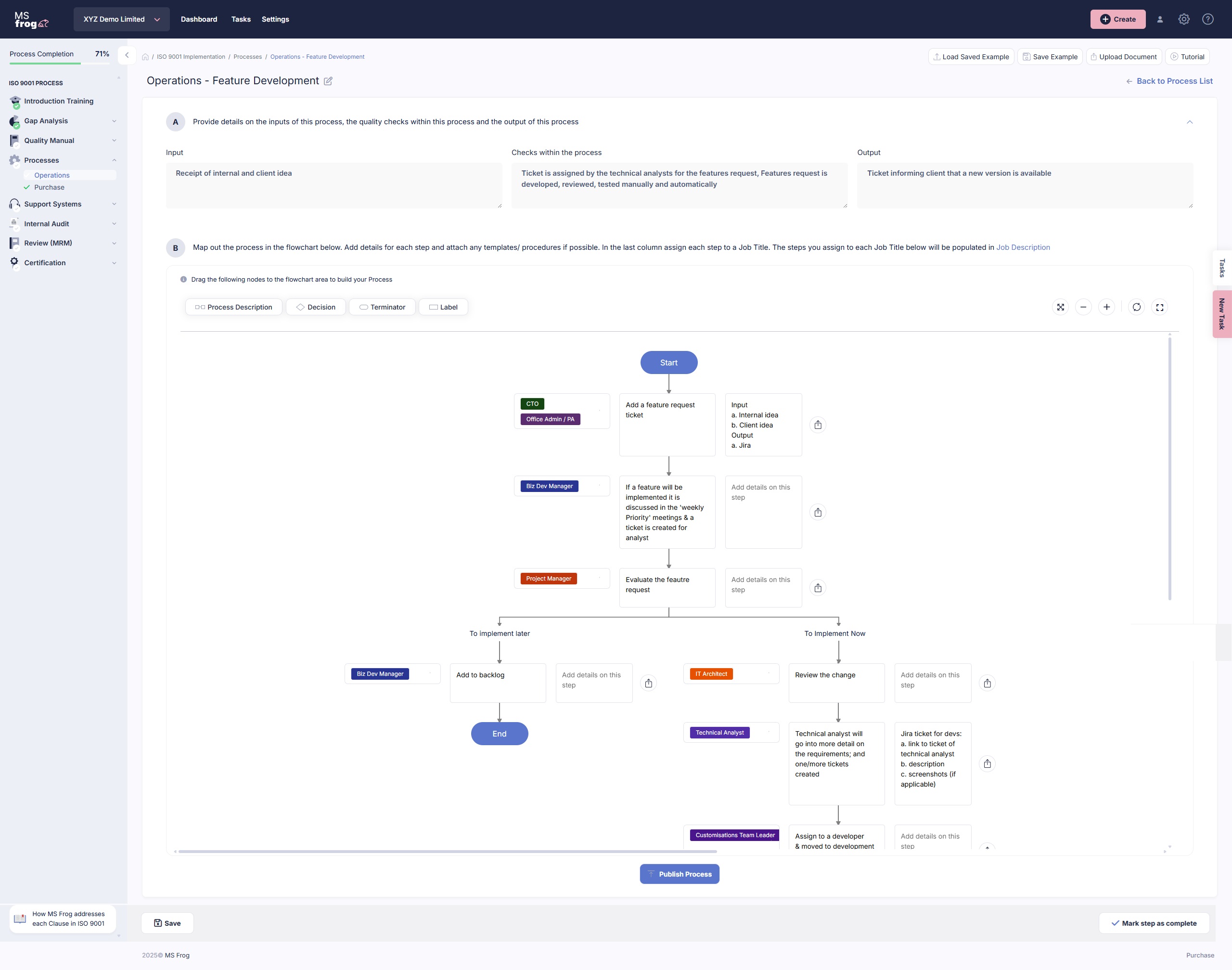Collapse section A with the chevron
Viewport: 1232px width, 970px height.
click(1190, 122)
